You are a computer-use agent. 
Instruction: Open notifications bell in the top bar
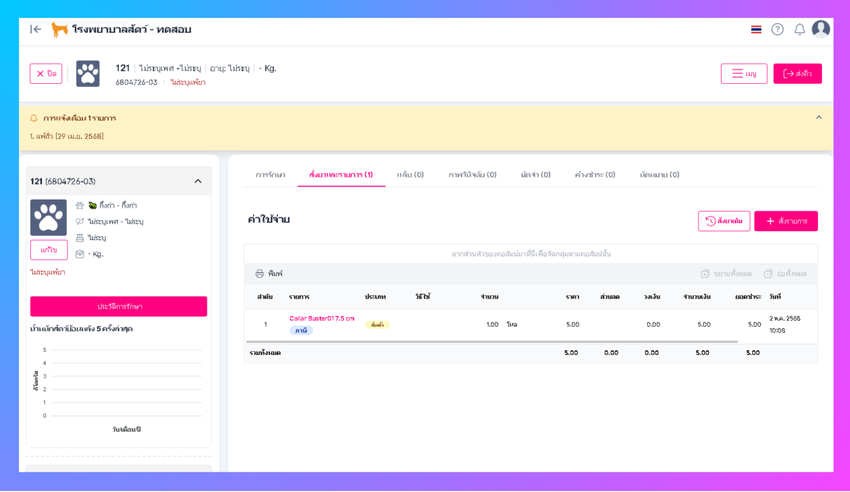[800, 29]
